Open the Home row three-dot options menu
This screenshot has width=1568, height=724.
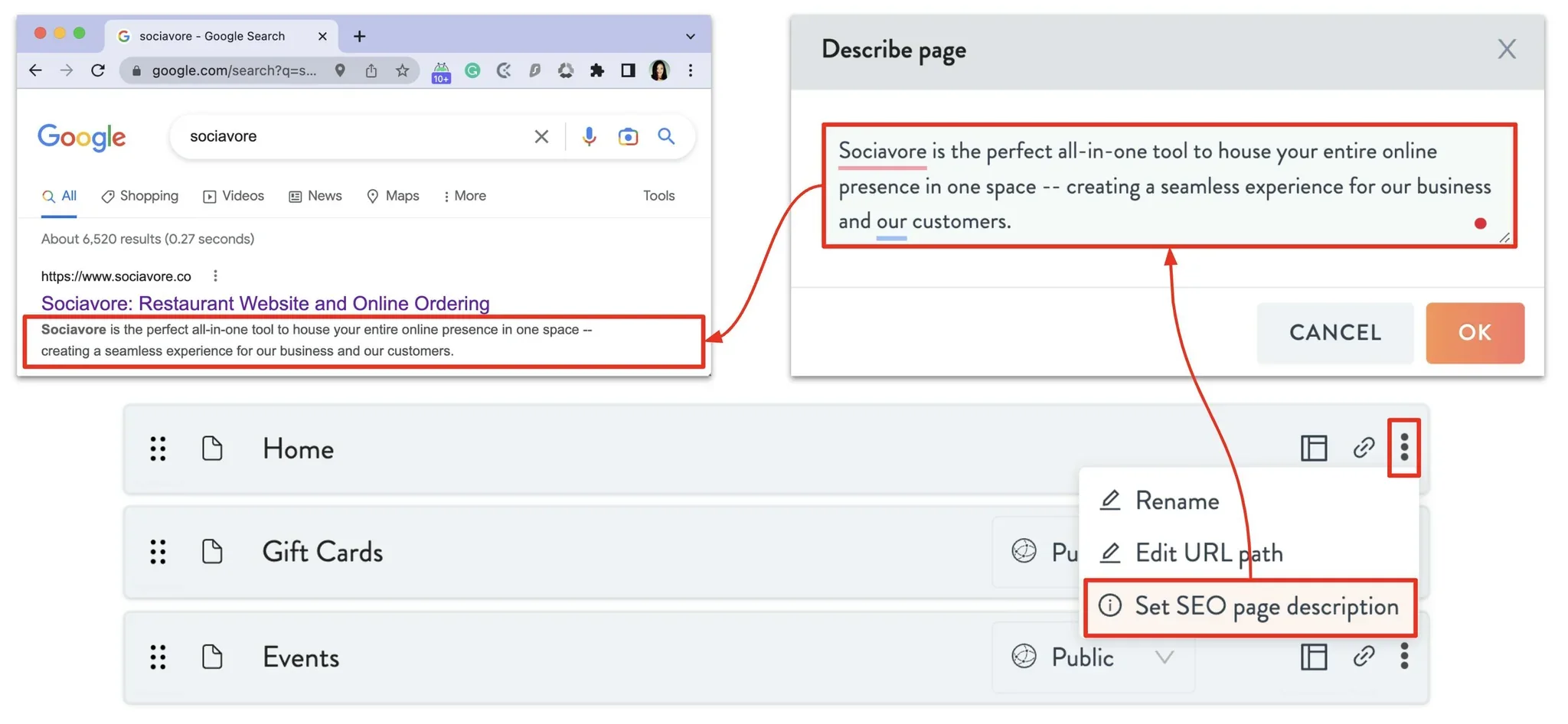coord(1404,448)
